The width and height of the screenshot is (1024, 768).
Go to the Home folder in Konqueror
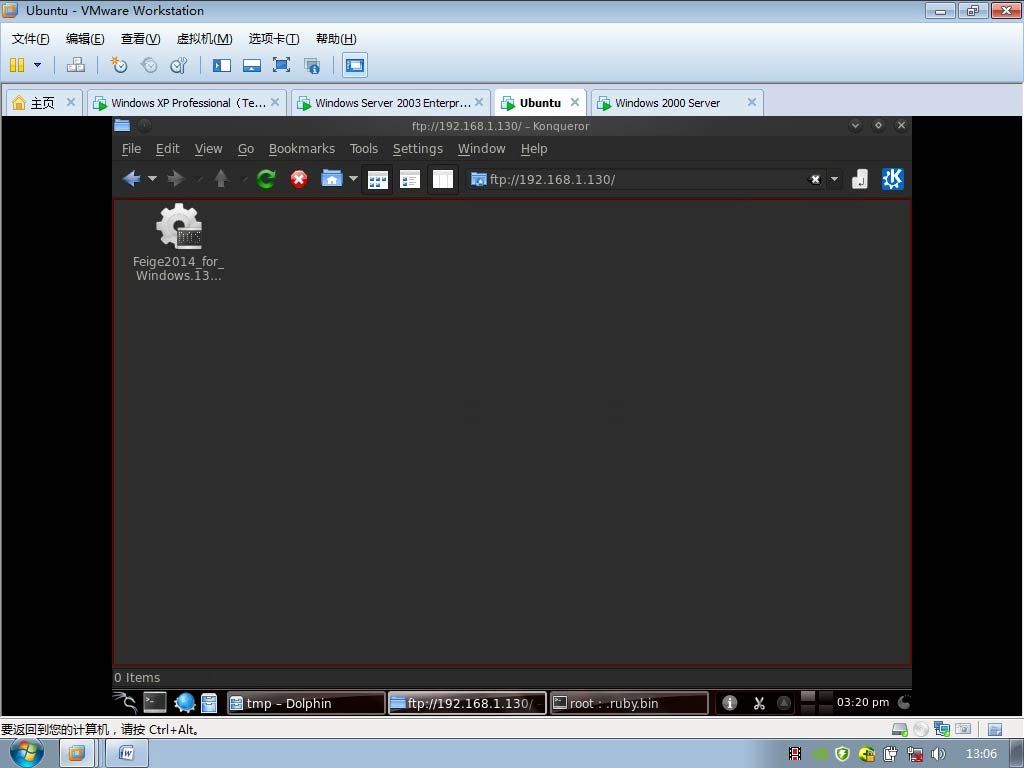(x=332, y=178)
